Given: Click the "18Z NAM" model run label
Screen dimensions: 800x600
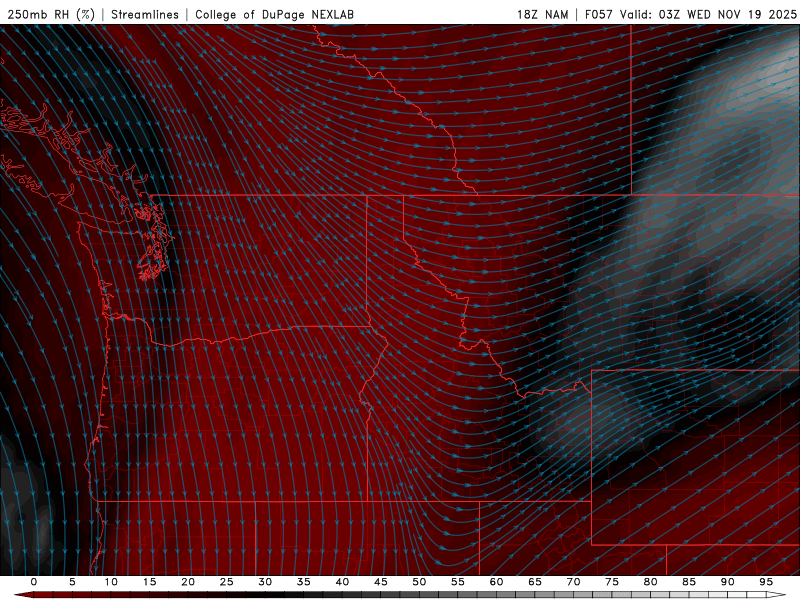Looking at the screenshot, I should [543, 14].
